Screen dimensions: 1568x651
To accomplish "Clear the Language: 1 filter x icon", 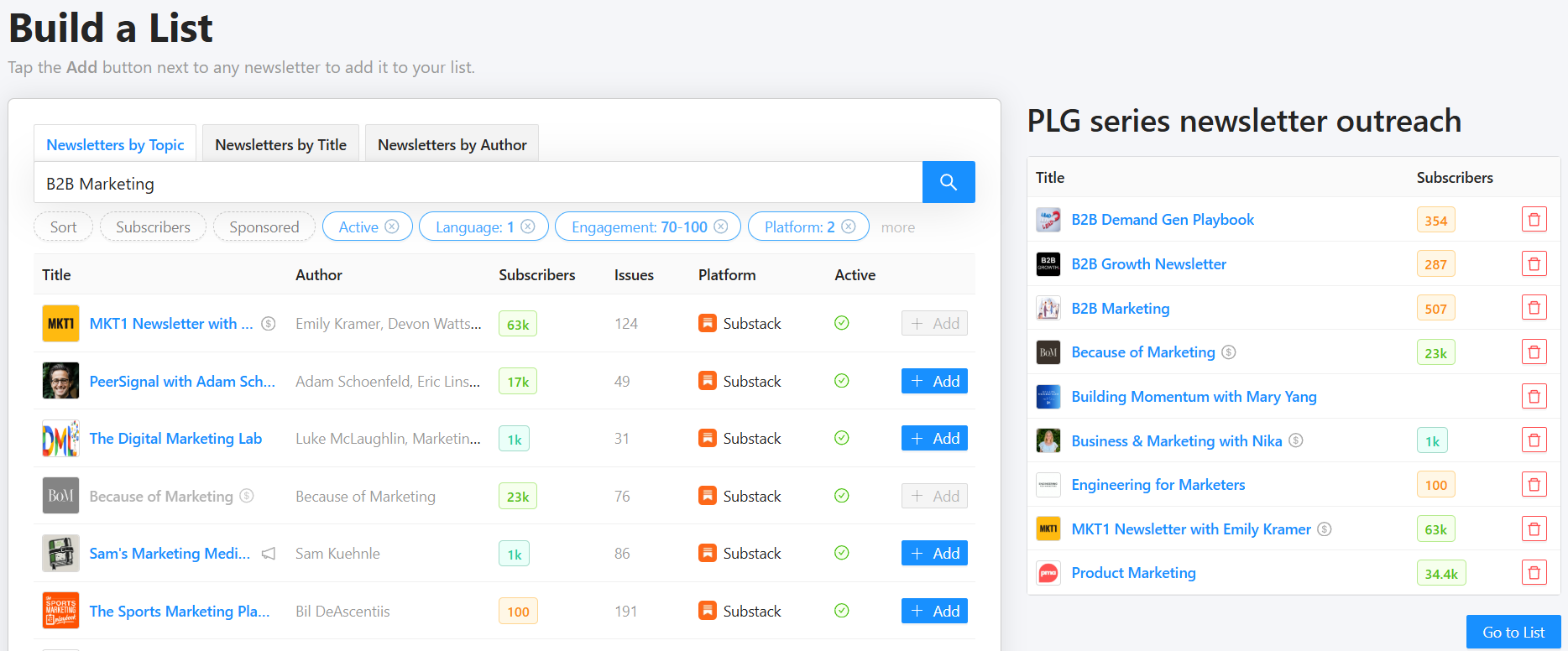I will click(x=528, y=227).
